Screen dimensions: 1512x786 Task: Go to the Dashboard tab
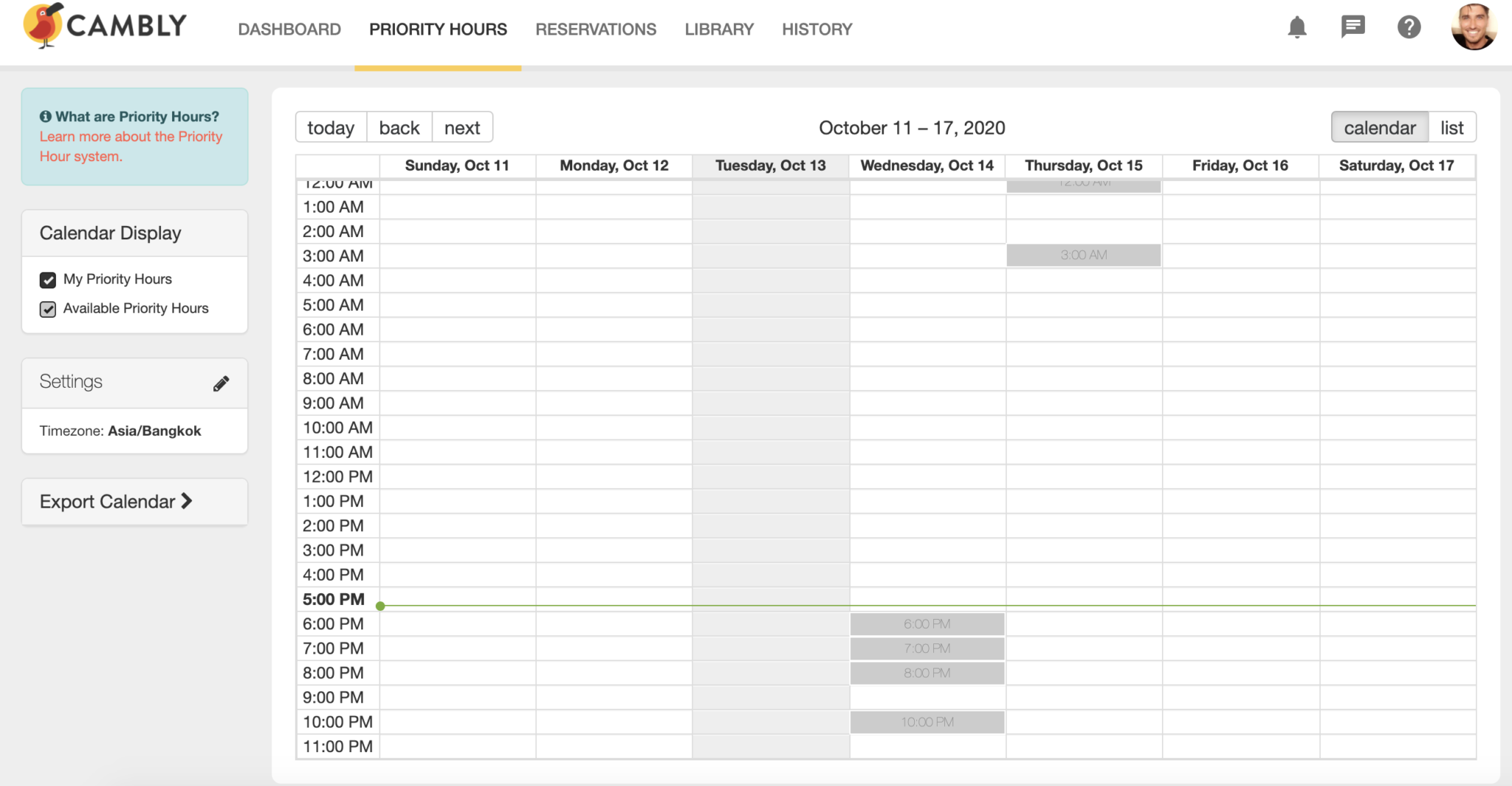pyautogui.click(x=289, y=30)
